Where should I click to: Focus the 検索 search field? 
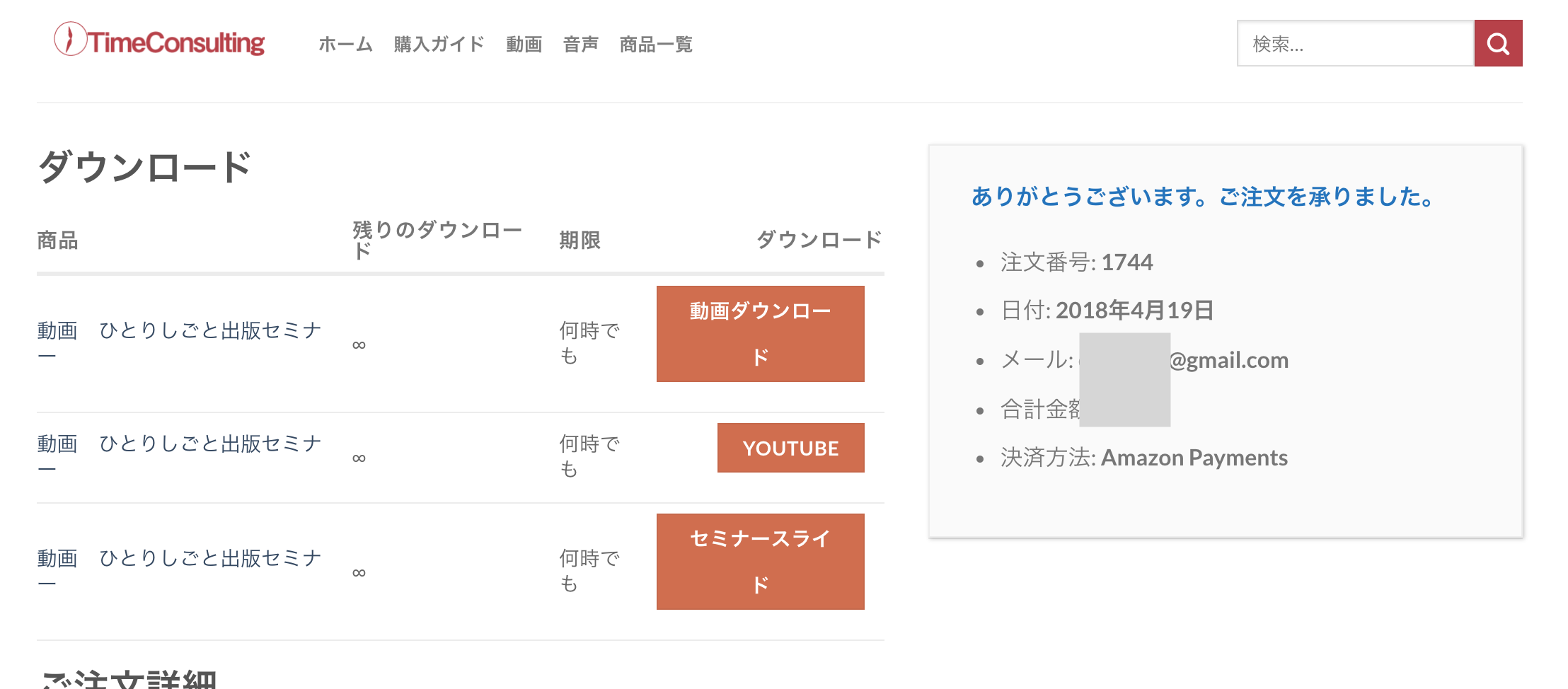point(1355,44)
